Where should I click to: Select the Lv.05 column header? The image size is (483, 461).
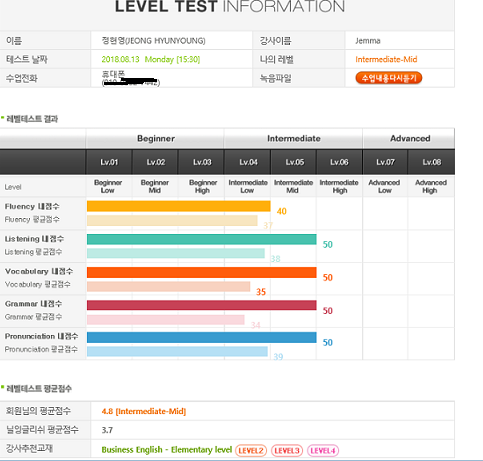click(x=294, y=162)
